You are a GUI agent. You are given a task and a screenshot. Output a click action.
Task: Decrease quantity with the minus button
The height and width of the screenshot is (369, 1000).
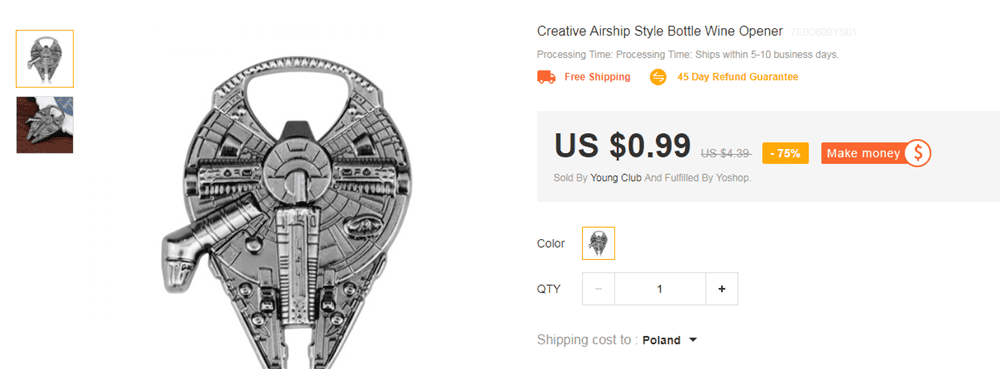[598, 289]
